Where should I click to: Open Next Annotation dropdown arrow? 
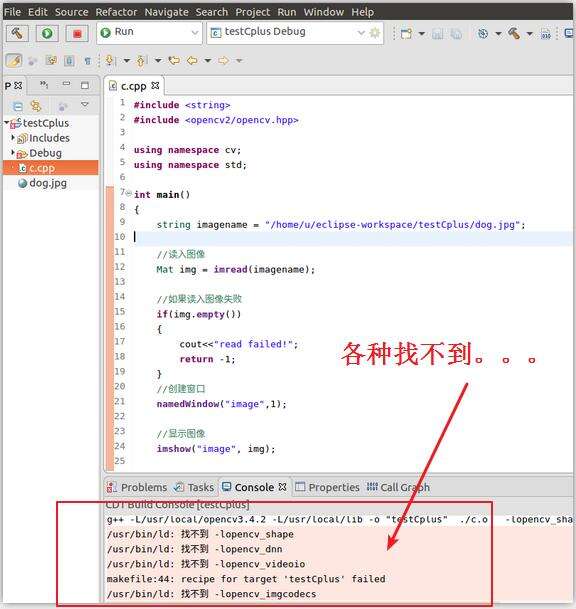coord(127,61)
